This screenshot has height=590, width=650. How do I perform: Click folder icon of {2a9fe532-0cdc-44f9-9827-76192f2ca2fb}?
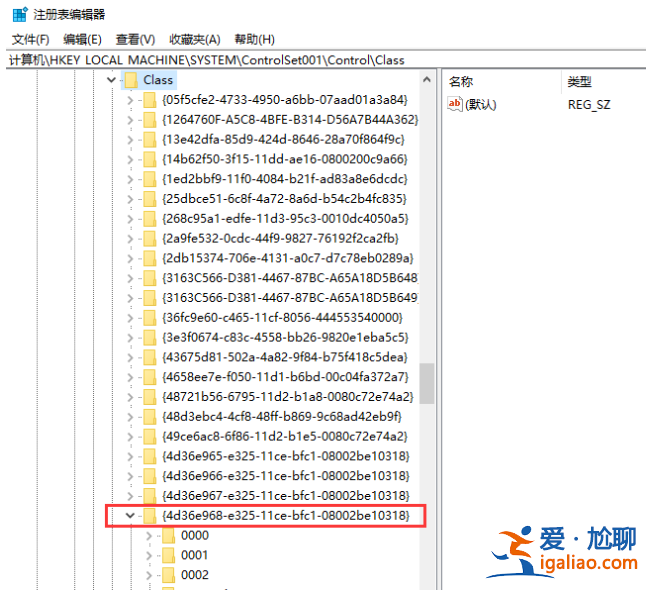click(149, 239)
